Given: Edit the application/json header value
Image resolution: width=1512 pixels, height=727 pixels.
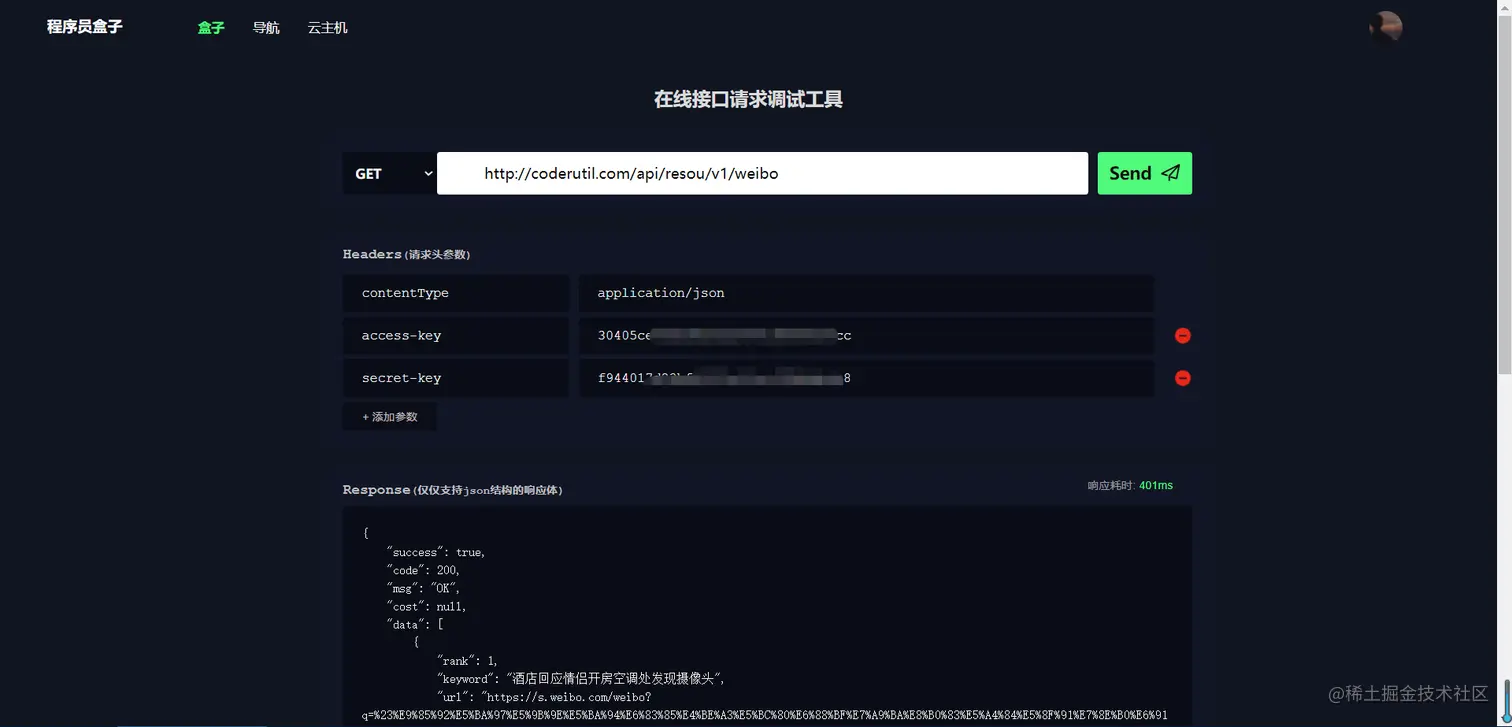Looking at the screenshot, I should 866,293.
